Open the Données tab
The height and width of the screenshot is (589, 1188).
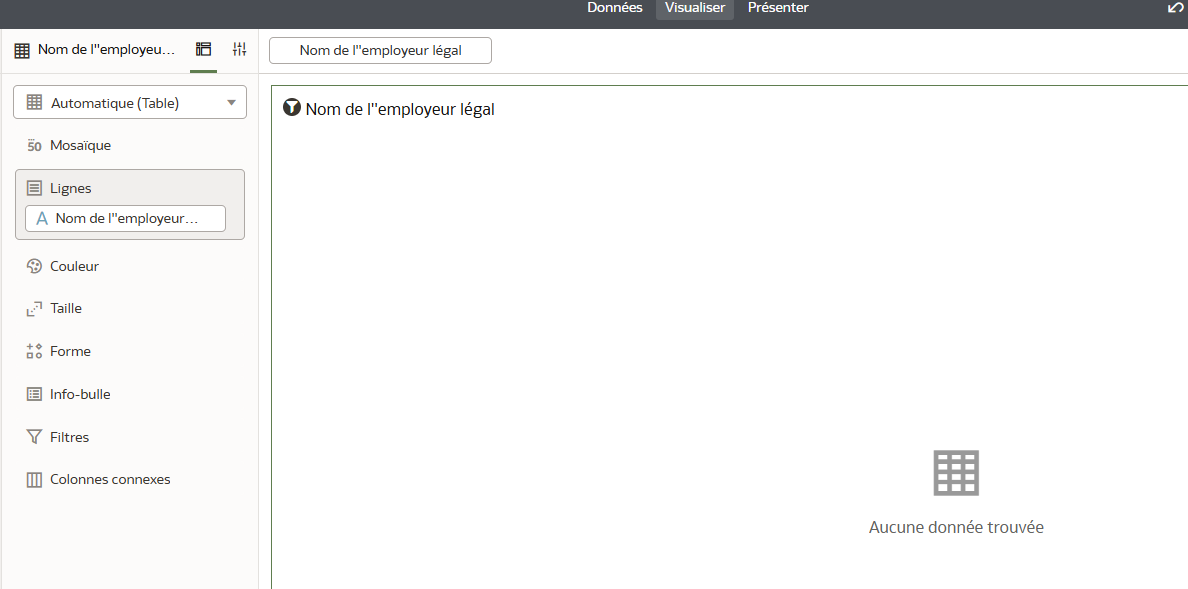[x=614, y=8]
